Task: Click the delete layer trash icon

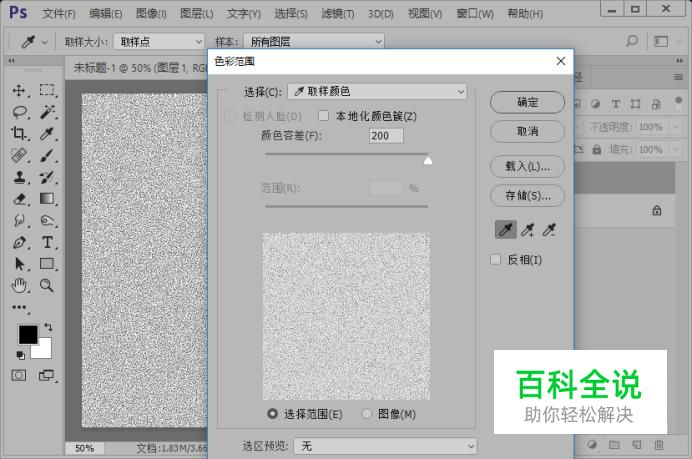Action: (658, 444)
